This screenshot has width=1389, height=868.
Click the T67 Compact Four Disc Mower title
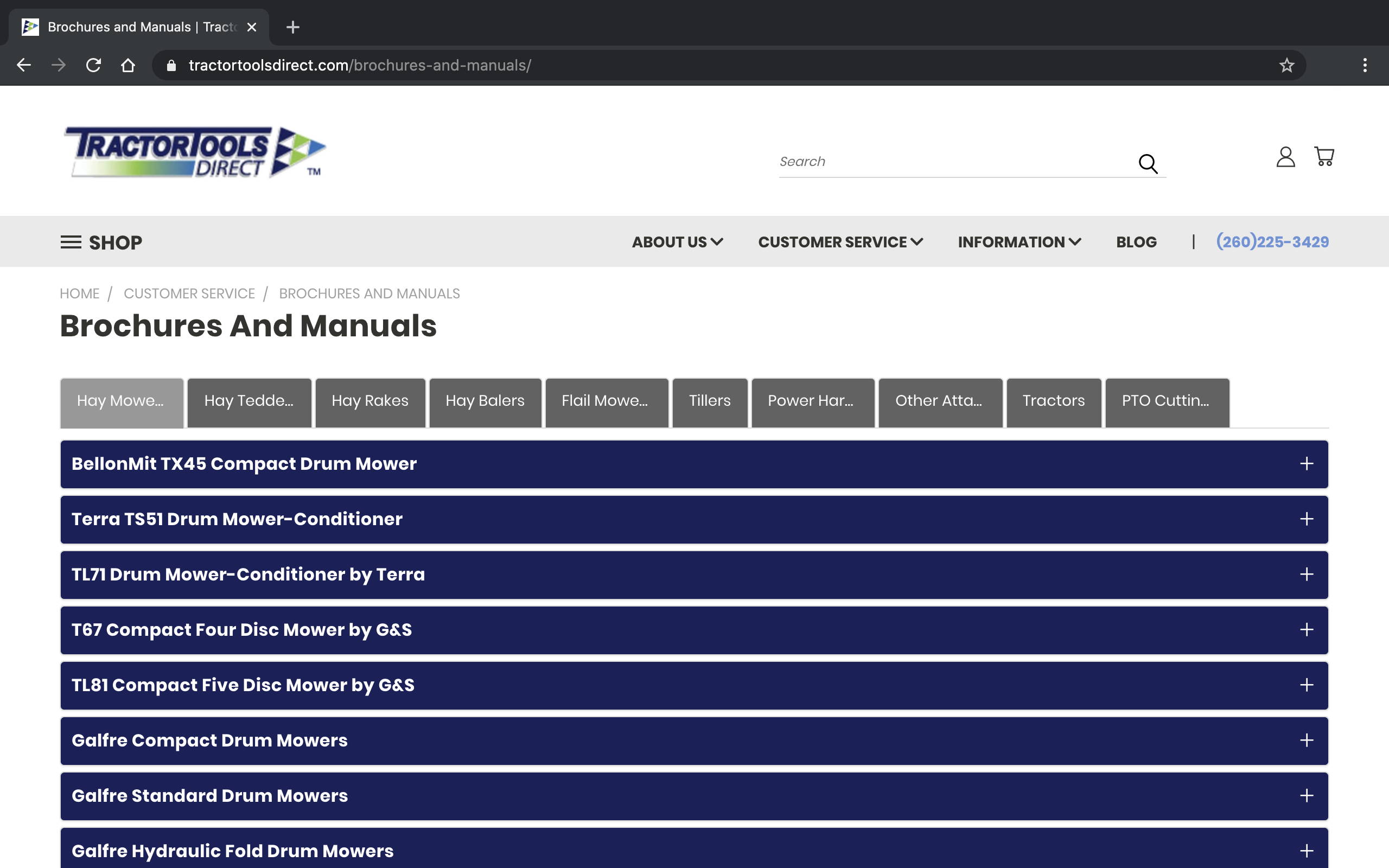click(241, 630)
